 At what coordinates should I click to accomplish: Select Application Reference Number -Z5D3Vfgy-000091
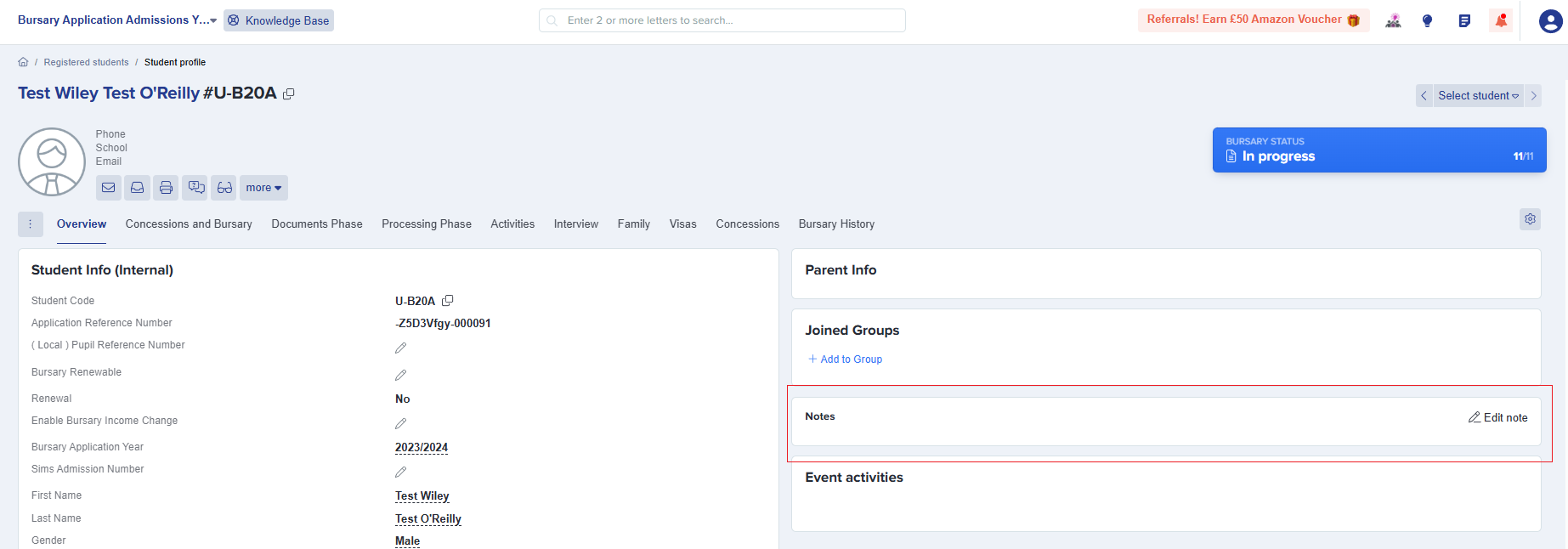coord(443,323)
